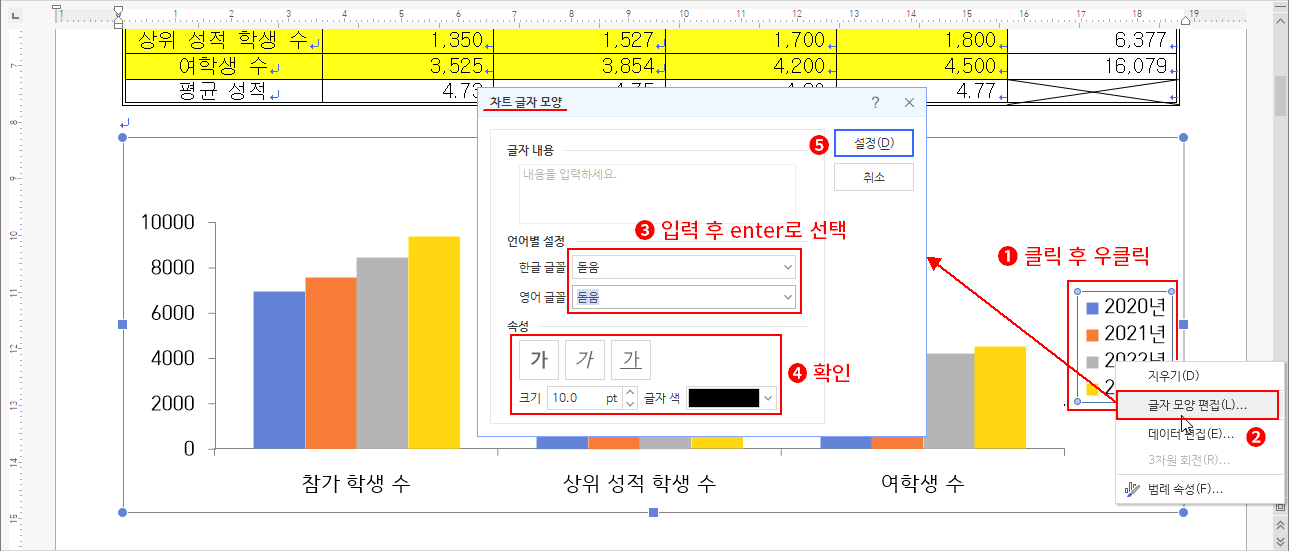Click the vertical scrollbar thumb
The height and width of the screenshot is (551, 1289).
(x=1280, y=96)
